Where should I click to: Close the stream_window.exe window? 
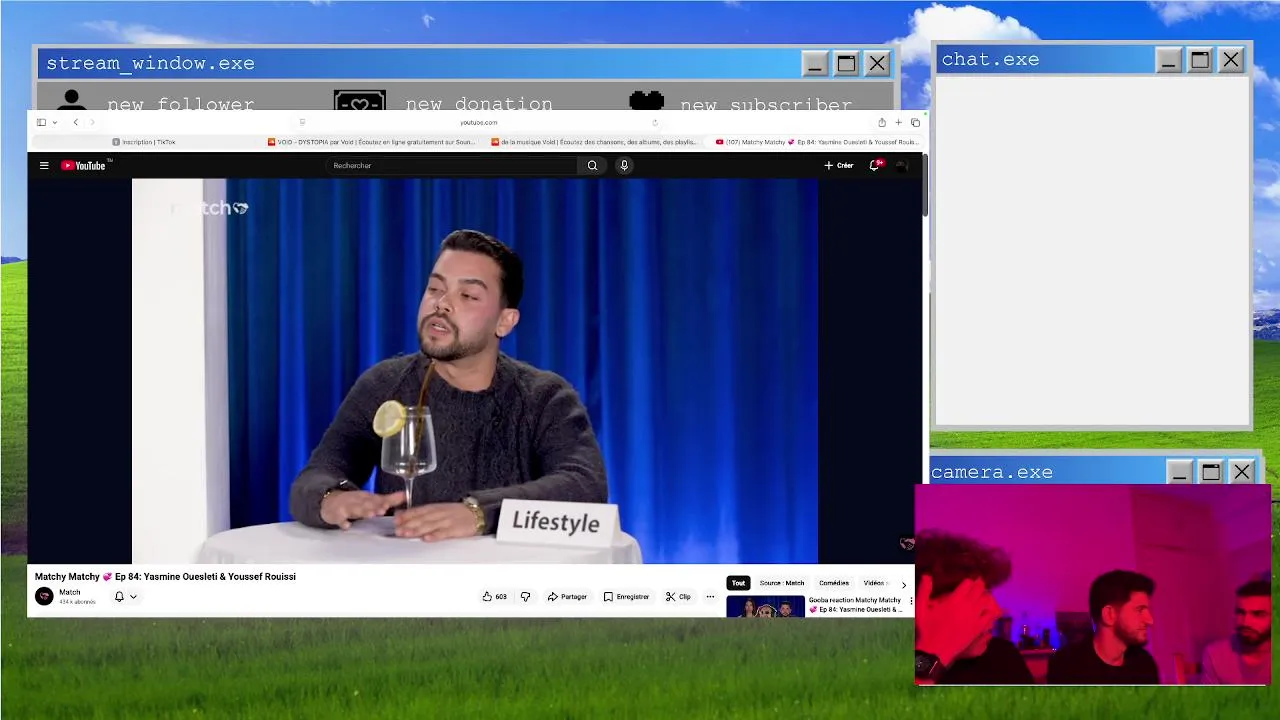pyautogui.click(x=877, y=64)
